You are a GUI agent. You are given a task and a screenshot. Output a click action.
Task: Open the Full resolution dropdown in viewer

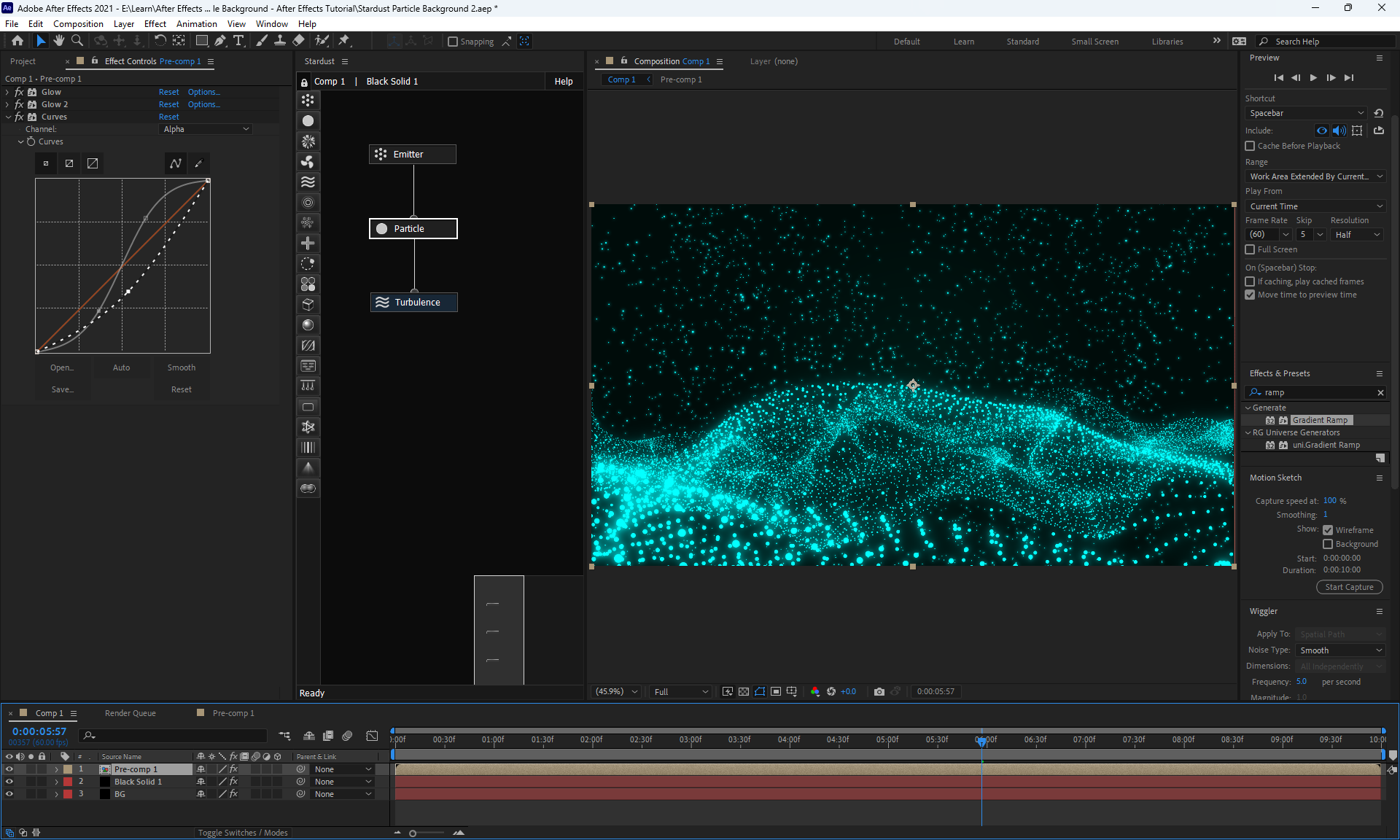(x=681, y=691)
